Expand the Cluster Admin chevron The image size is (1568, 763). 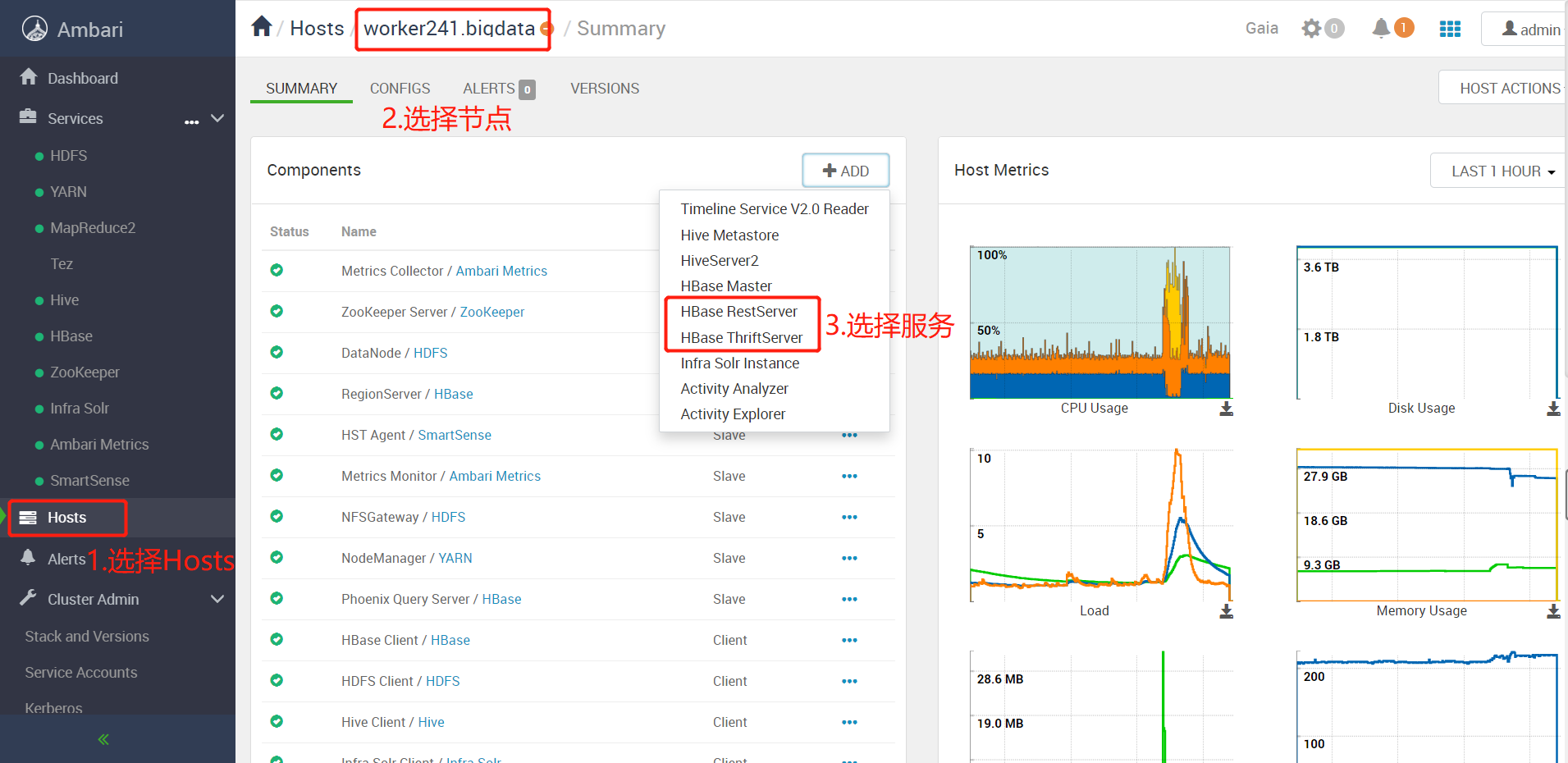click(217, 599)
